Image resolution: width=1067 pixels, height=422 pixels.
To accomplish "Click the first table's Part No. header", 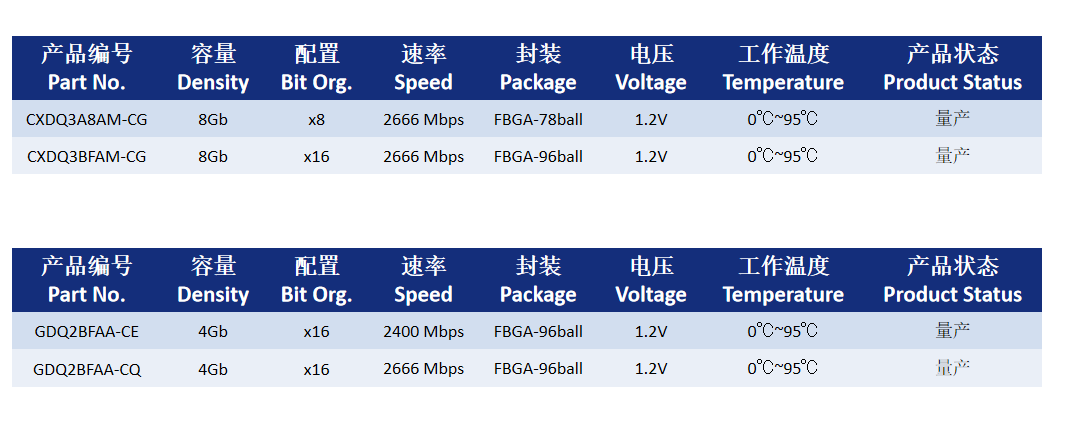I will pyautogui.click(x=86, y=68).
